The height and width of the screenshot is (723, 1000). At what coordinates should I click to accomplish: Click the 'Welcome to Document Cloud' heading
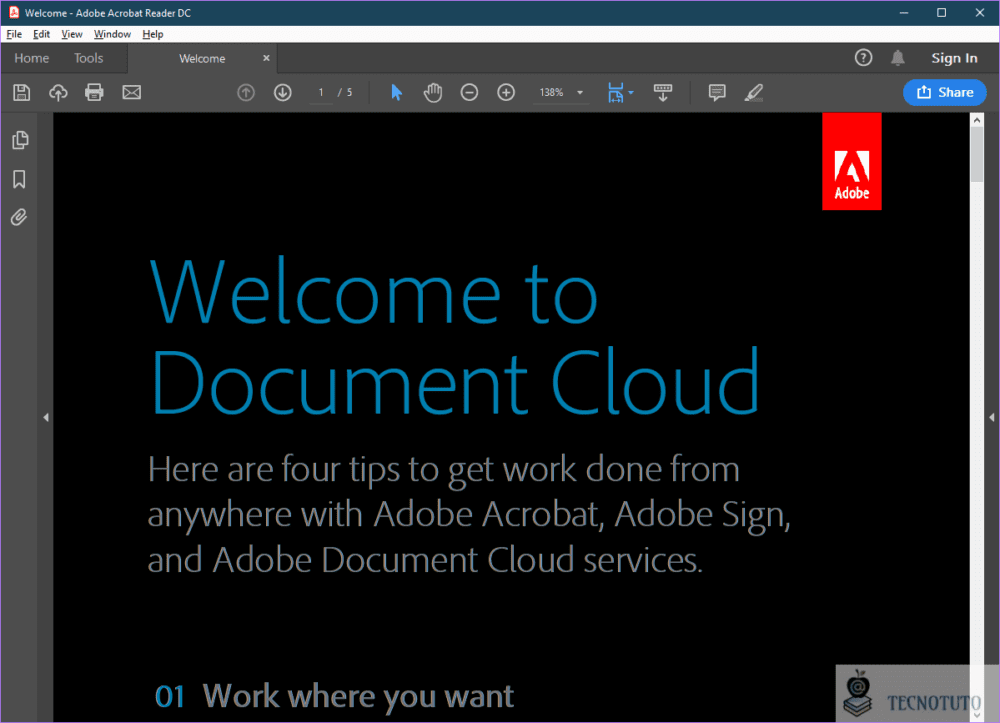[x=455, y=336]
